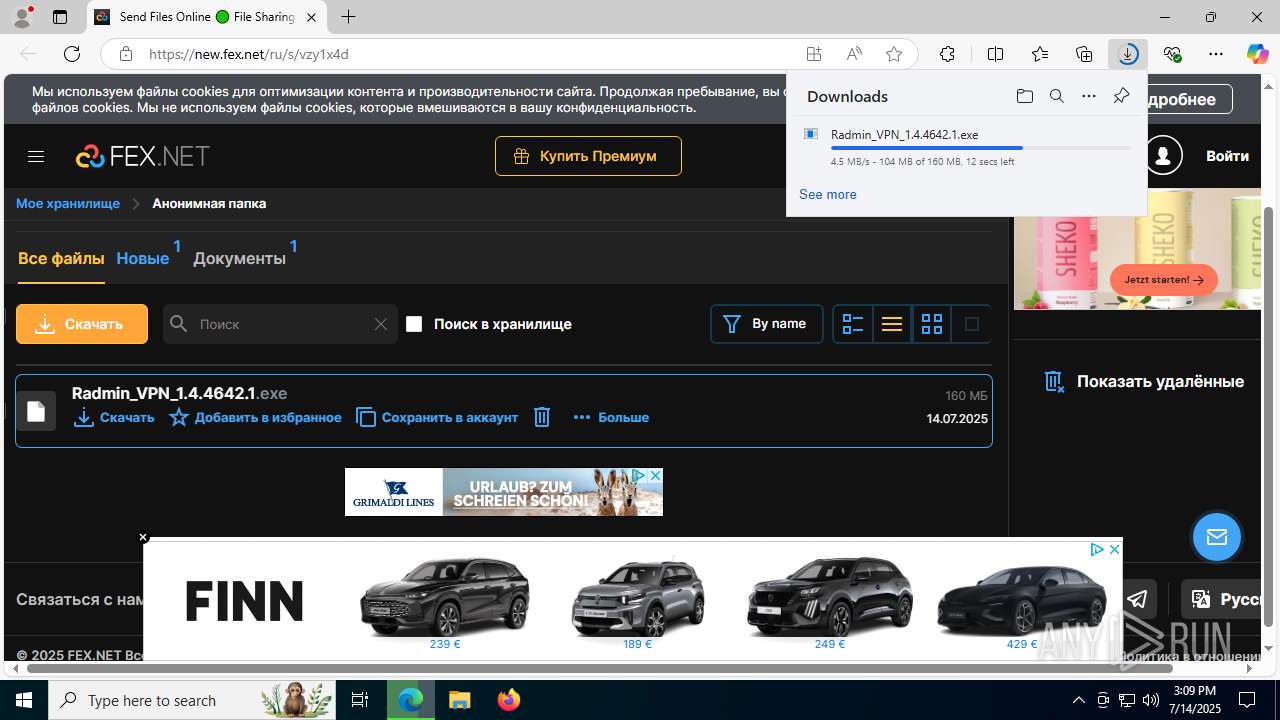Refresh the page
This screenshot has height=720, width=1280.
(x=72, y=54)
